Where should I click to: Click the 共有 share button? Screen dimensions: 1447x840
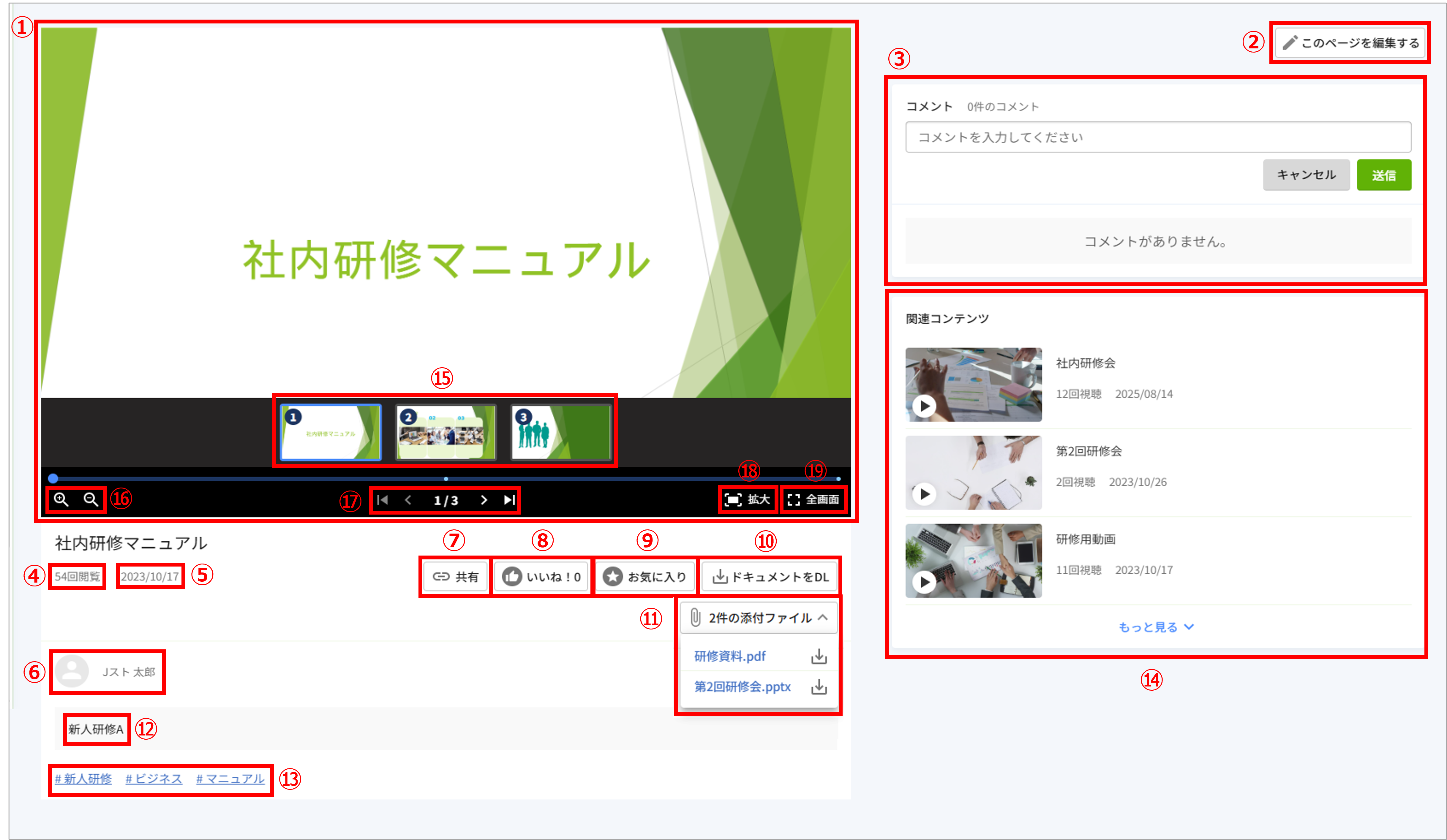455,576
